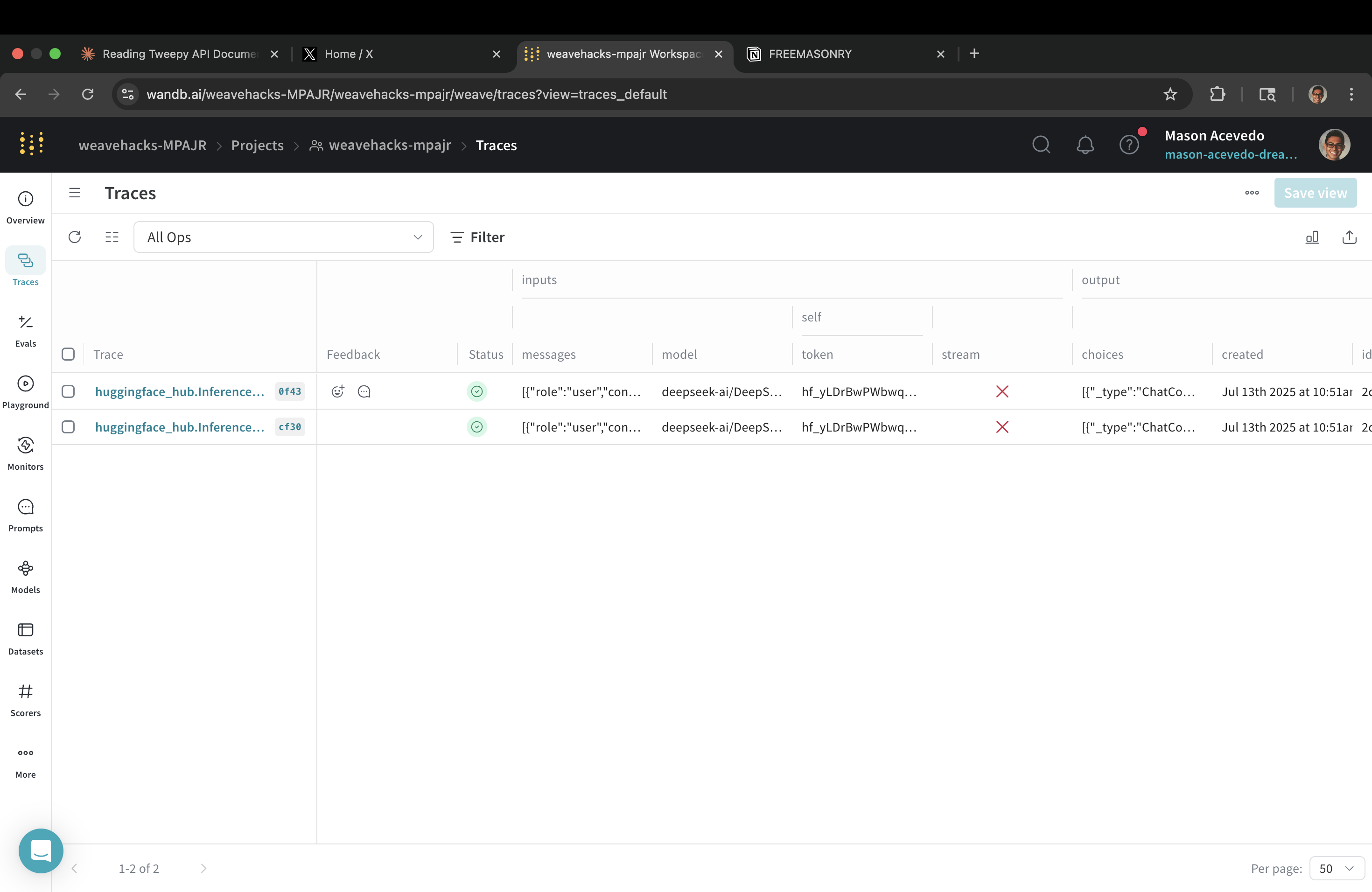The width and height of the screenshot is (1372, 892).
Task: Select the 0f43 trace row checkbox
Action: pos(68,392)
